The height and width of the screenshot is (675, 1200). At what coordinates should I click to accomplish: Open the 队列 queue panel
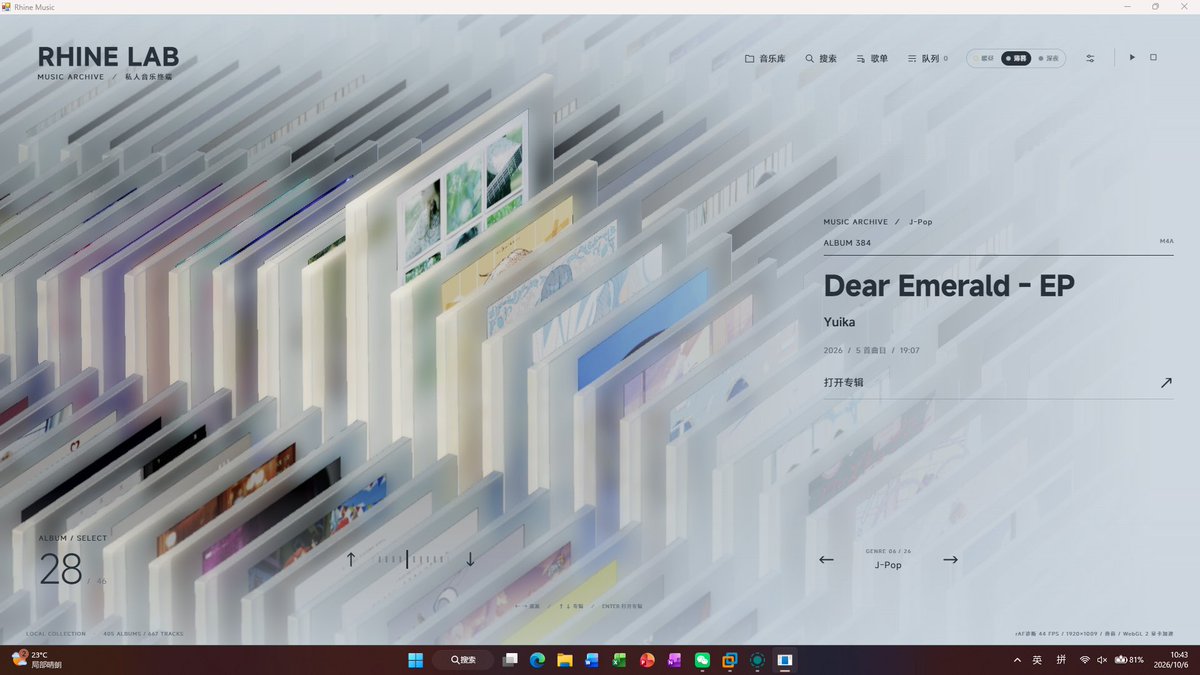927,59
